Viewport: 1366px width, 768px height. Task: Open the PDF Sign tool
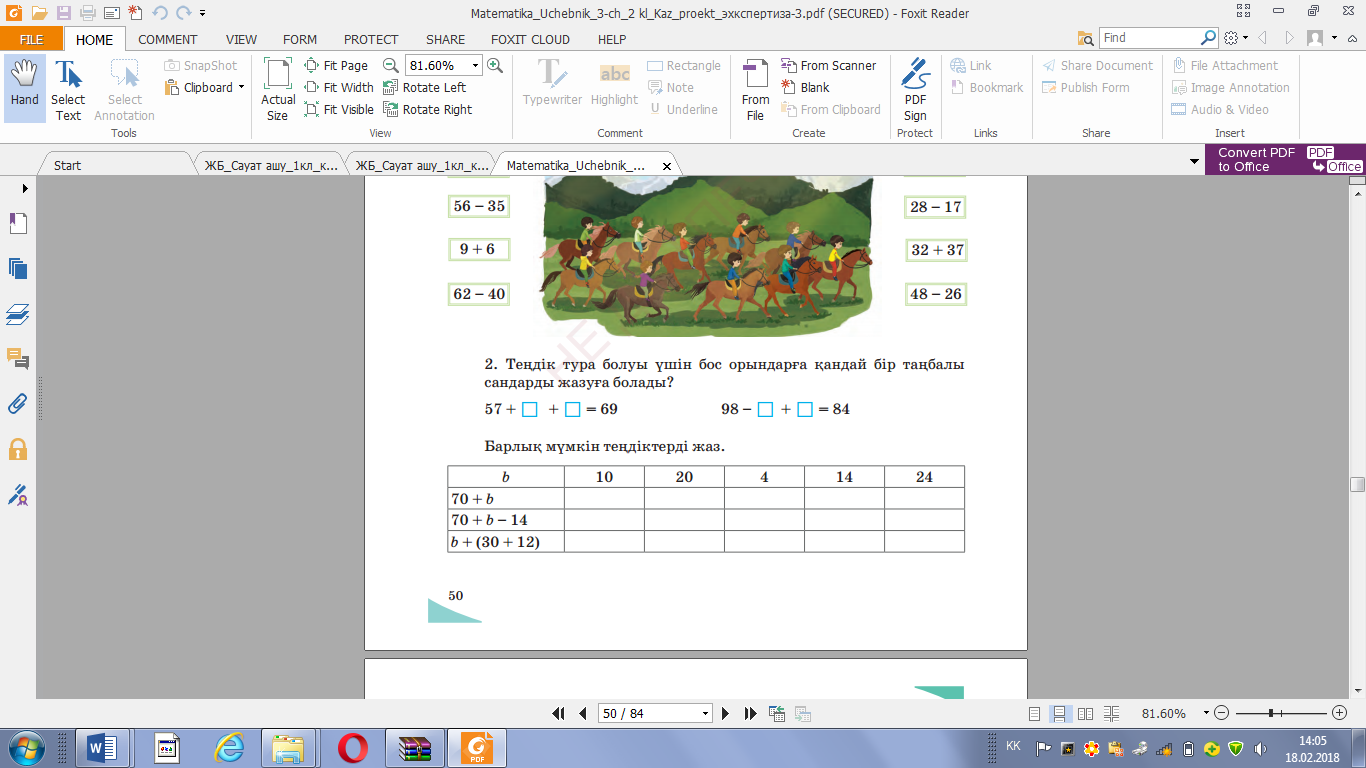(915, 88)
